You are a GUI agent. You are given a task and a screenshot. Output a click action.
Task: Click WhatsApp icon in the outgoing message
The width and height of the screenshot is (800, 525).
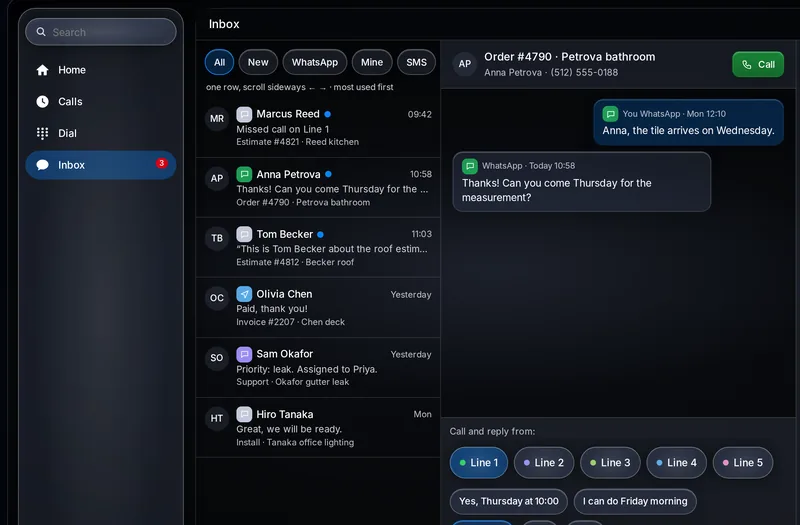610,114
